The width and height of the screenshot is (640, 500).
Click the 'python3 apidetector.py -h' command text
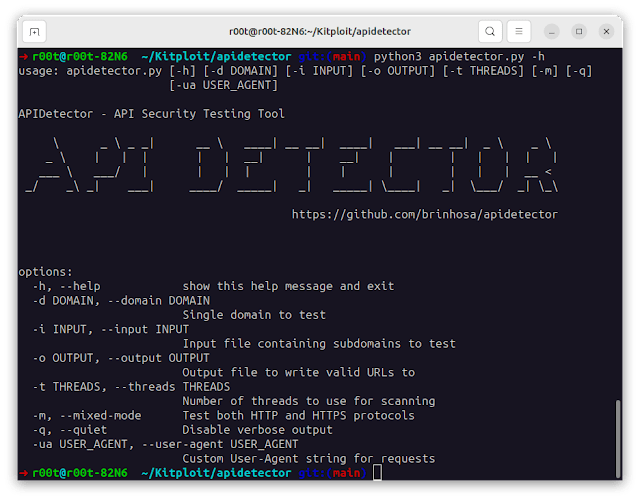click(459, 56)
